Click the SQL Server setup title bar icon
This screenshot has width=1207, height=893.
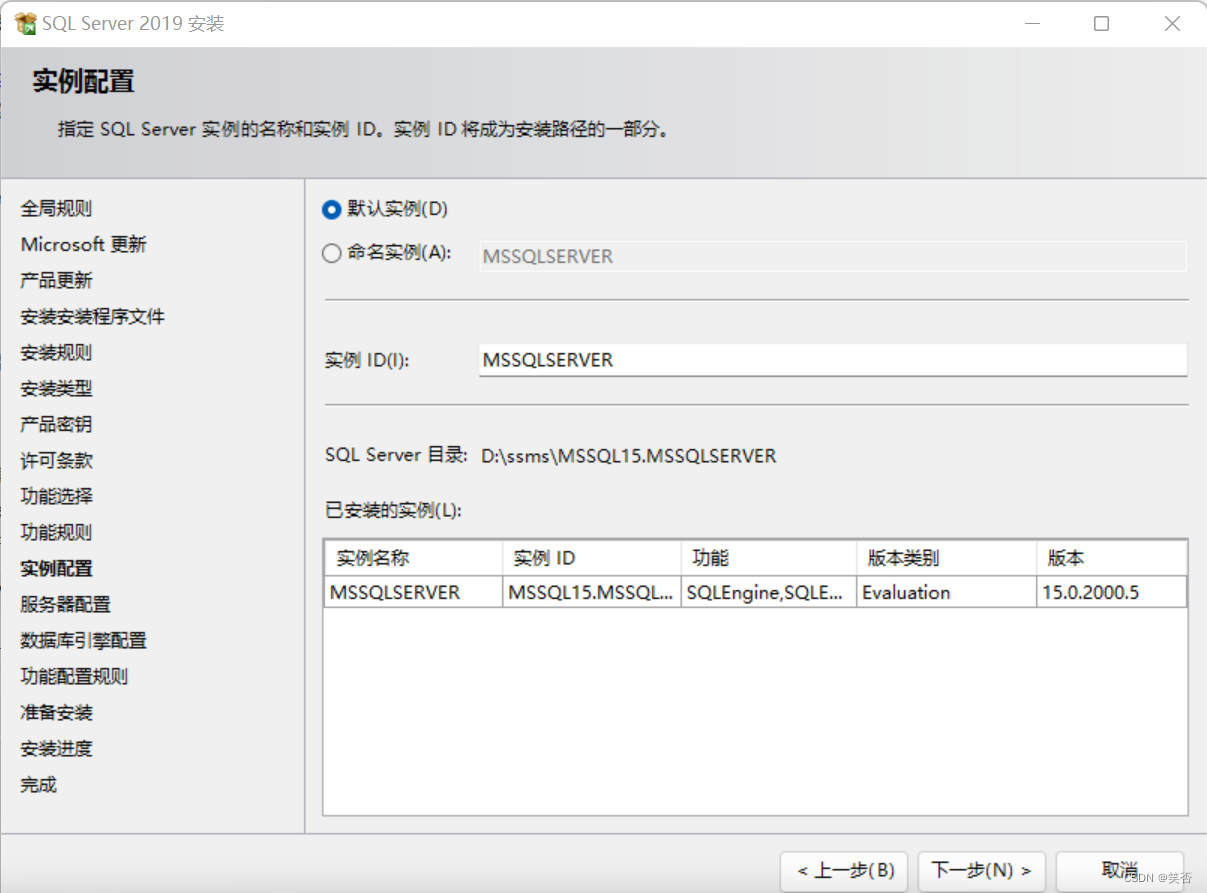[x=26, y=23]
